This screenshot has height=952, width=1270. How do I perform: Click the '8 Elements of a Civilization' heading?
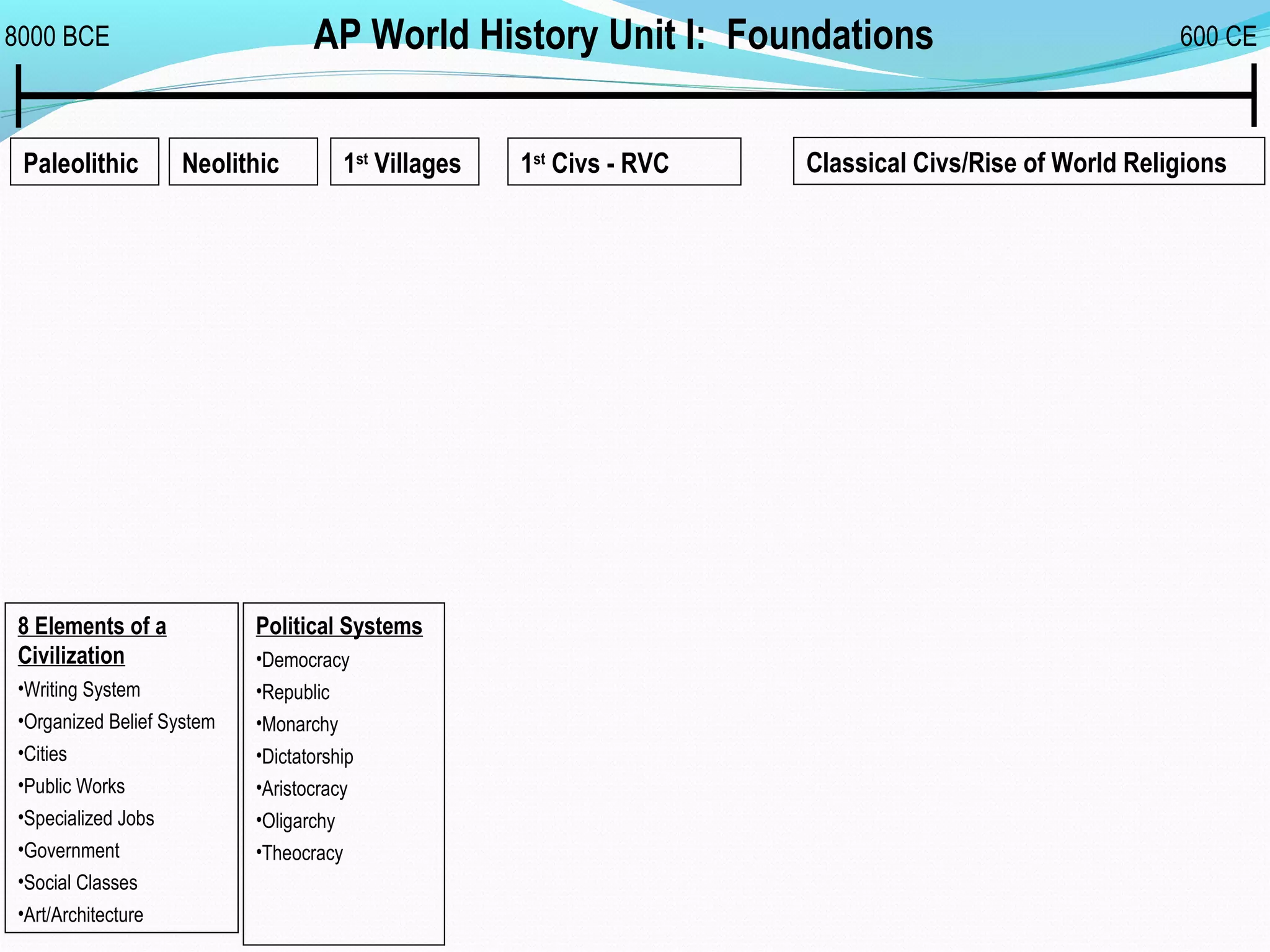[92, 641]
